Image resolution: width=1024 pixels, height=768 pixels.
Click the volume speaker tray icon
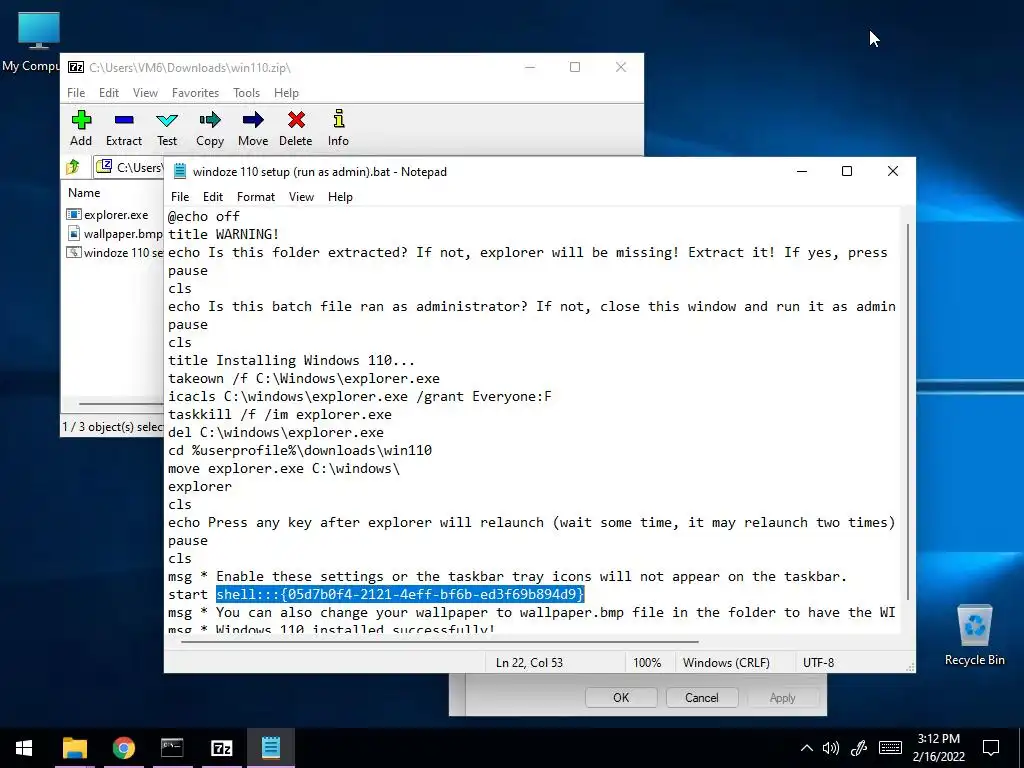click(x=831, y=748)
